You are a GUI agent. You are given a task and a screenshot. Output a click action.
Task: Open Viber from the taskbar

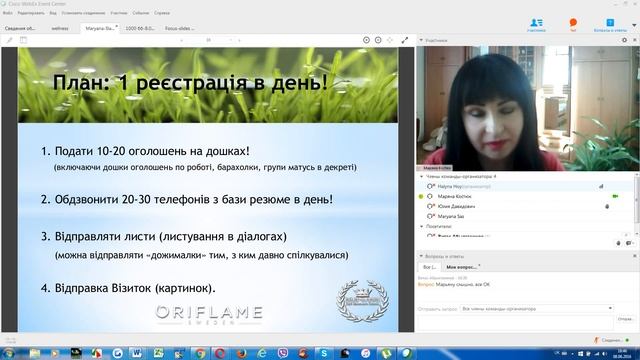pos(282,353)
